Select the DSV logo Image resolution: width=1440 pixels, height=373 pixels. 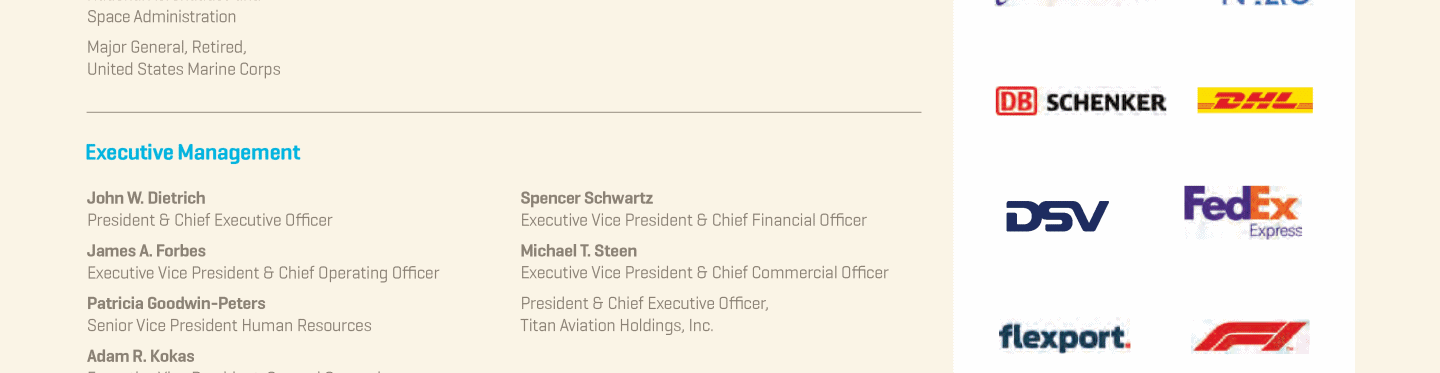click(1057, 216)
